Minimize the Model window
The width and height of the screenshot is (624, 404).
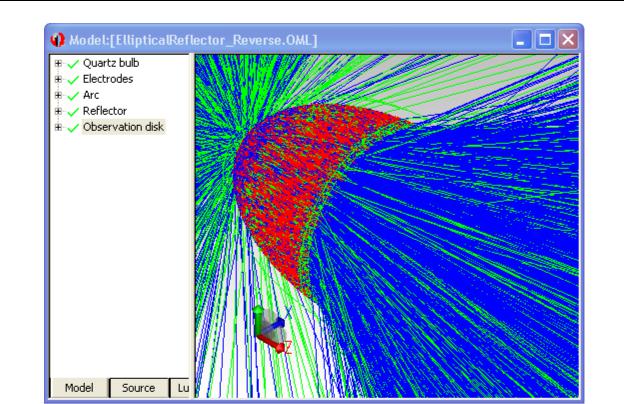click(x=521, y=40)
